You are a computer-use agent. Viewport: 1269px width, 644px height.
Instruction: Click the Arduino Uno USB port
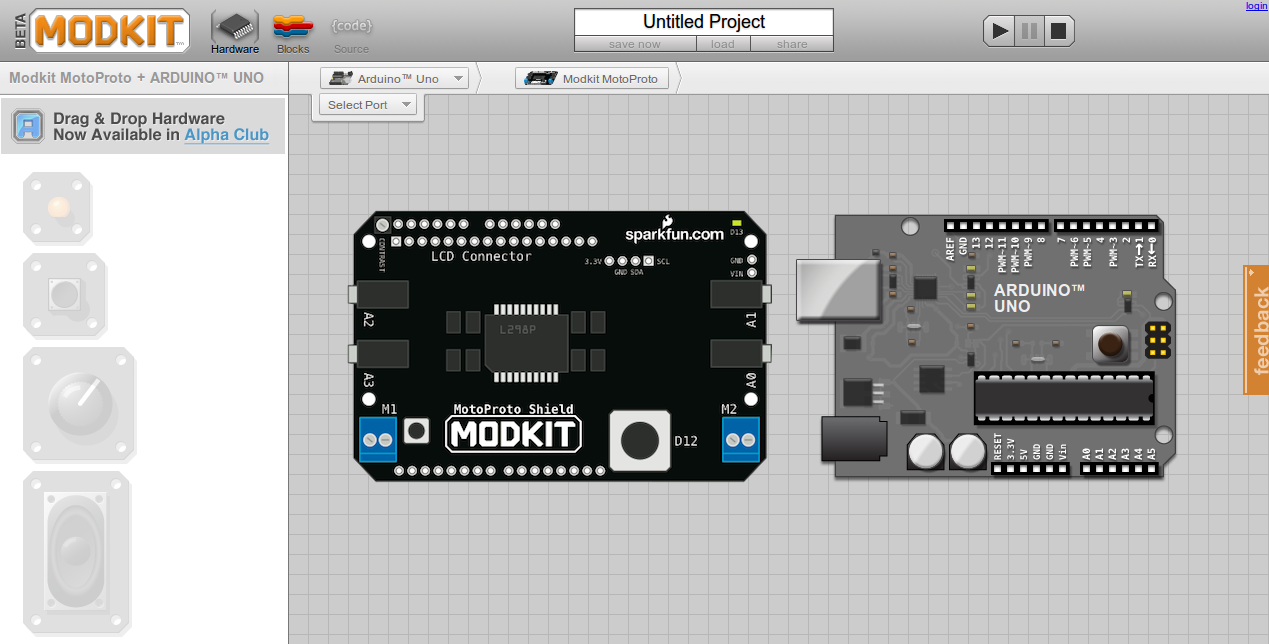[840, 290]
